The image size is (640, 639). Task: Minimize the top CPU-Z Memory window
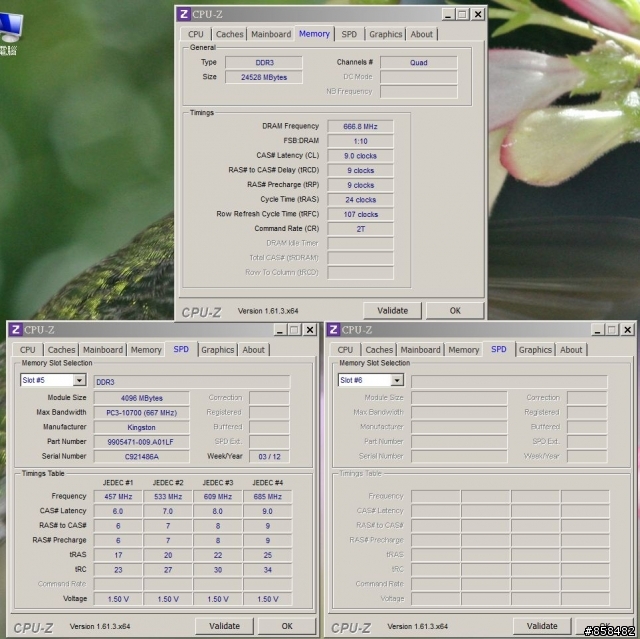[448, 15]
